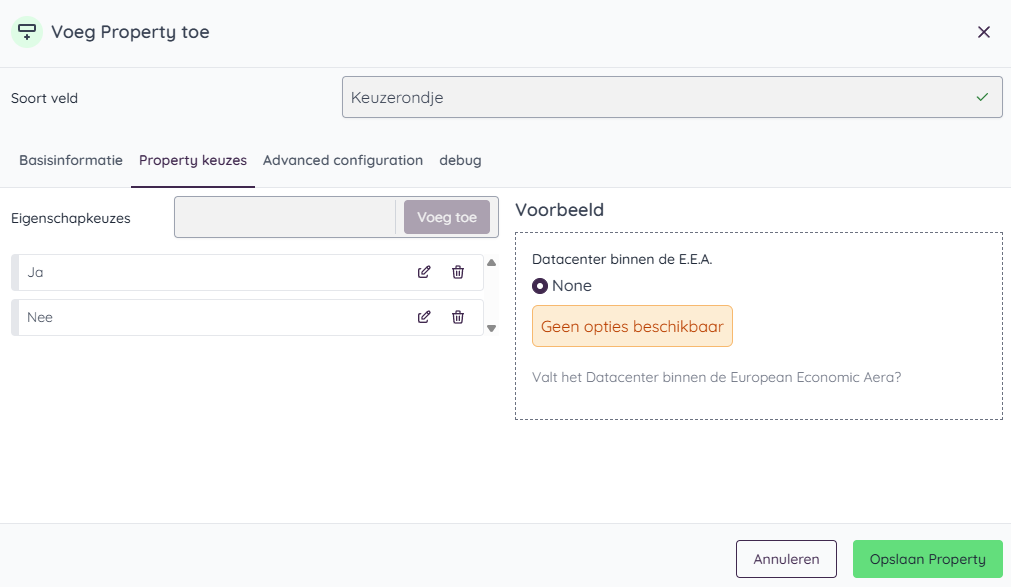Viewport: 1011px width, 587px height.
Task: Click the edit pencil icon for Ja
Action: coord(424,272)
